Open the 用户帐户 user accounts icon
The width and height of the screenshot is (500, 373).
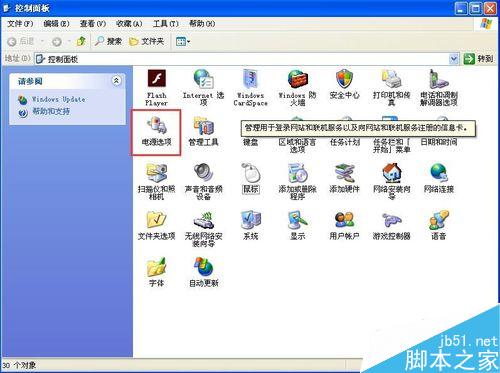coord(344,225)
